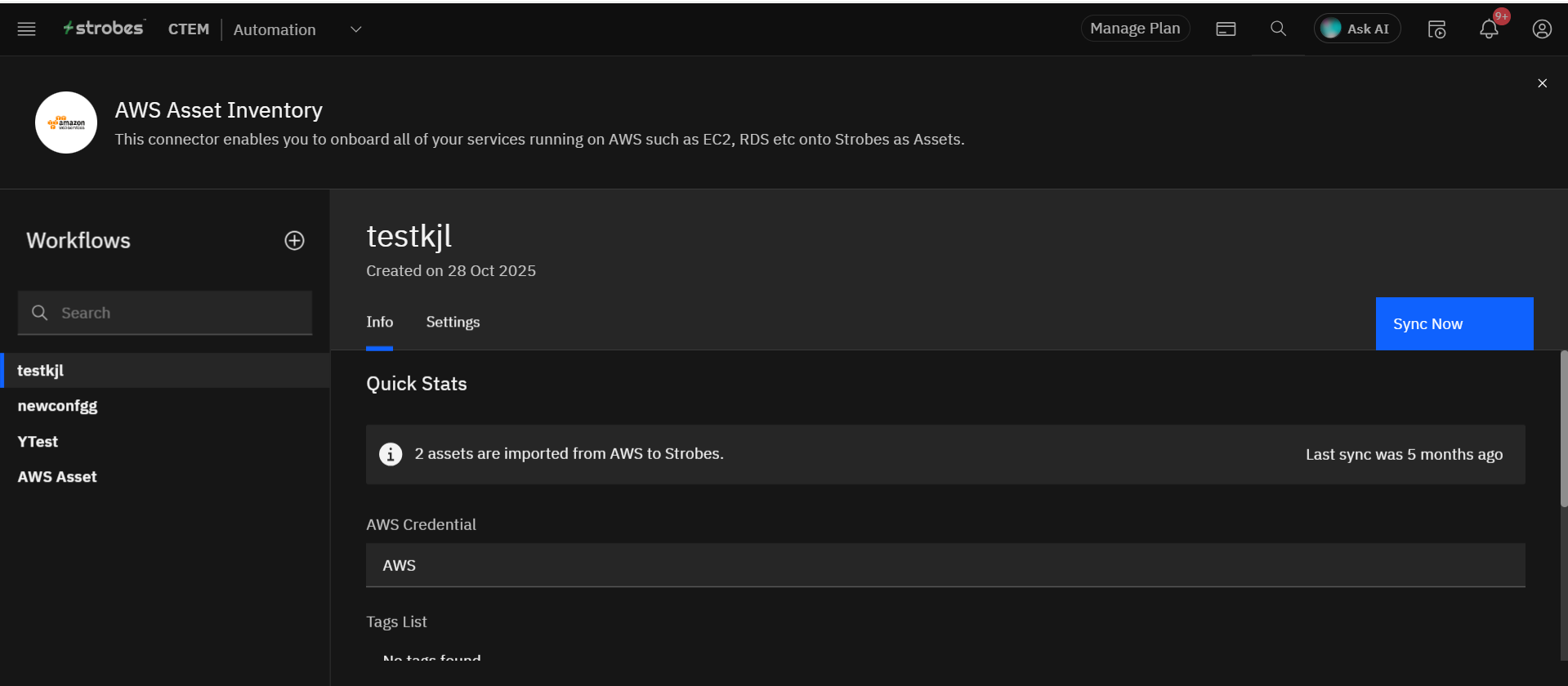Image resolution: width=1568 pixels, height=686 pixels.
Task: Add a new workflow with plus icon
Action: tap(294, 240)
